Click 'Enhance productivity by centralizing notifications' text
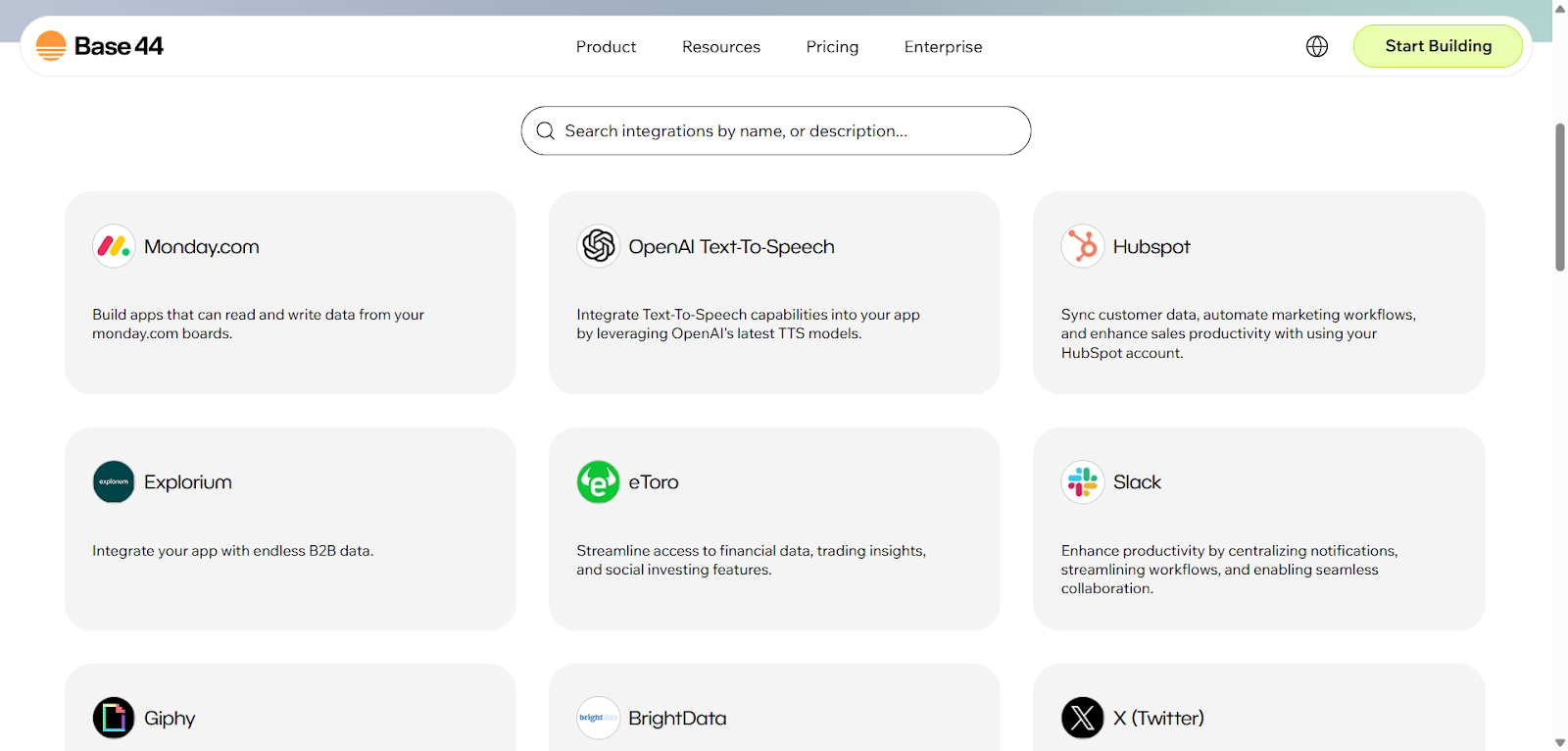The image size is (1568, 751). [x=1230, y=570]
